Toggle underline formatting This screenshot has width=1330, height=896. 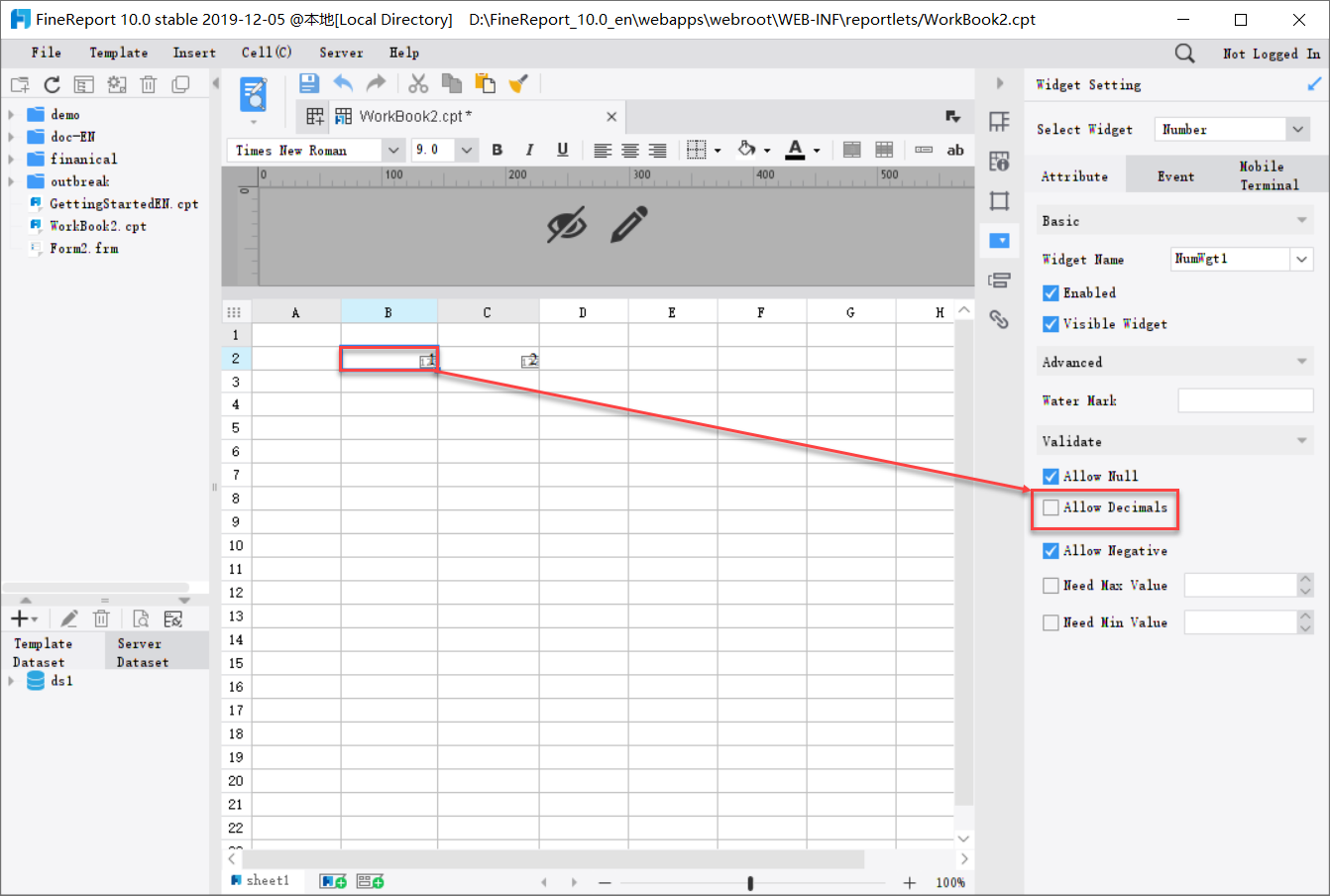click(x=563, y=150)
